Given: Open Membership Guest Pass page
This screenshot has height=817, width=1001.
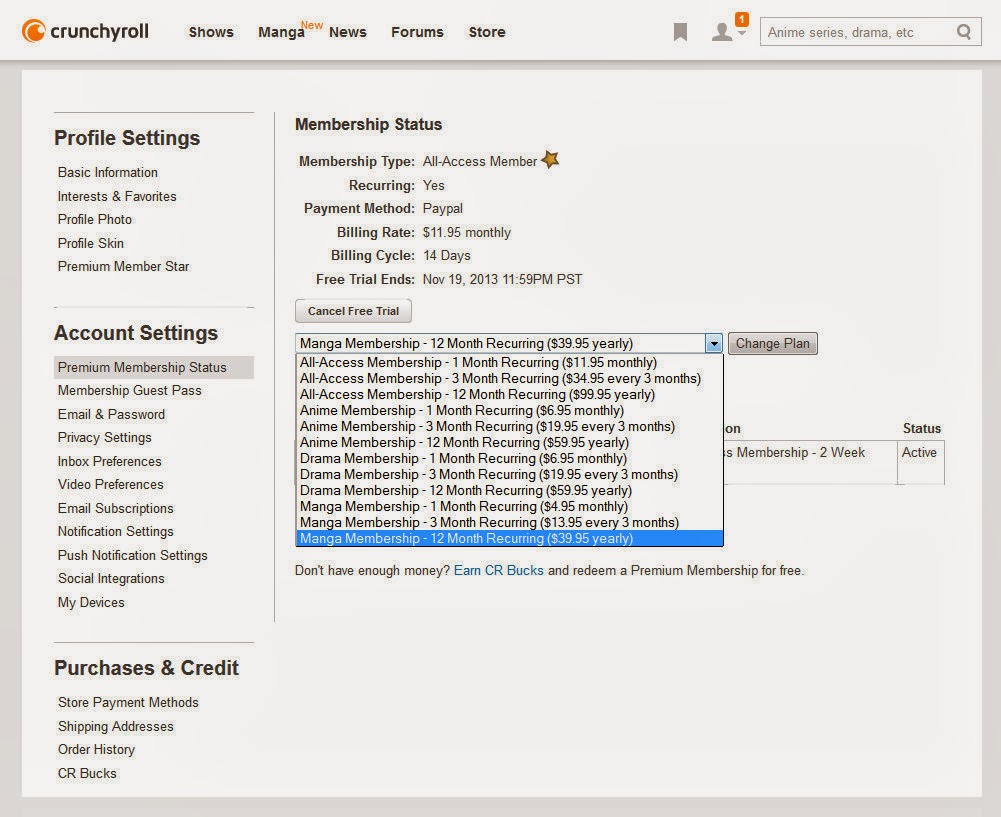Looking at the screenshot, I should point(130,390).
